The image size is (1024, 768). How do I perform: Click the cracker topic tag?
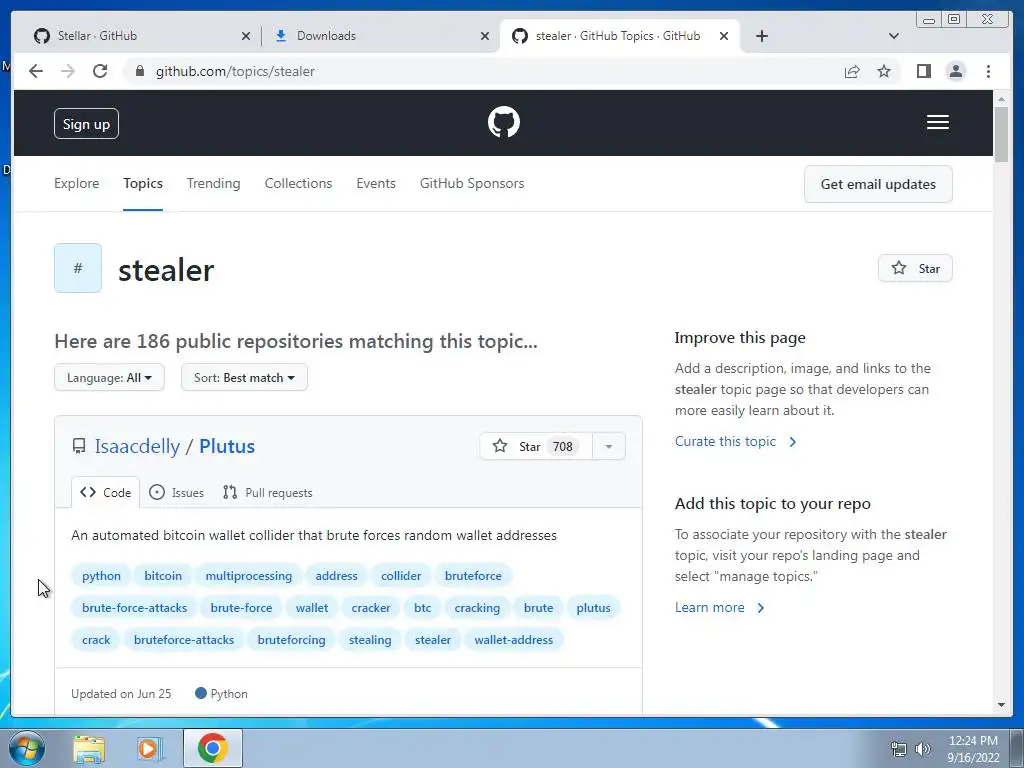(371, 607)
